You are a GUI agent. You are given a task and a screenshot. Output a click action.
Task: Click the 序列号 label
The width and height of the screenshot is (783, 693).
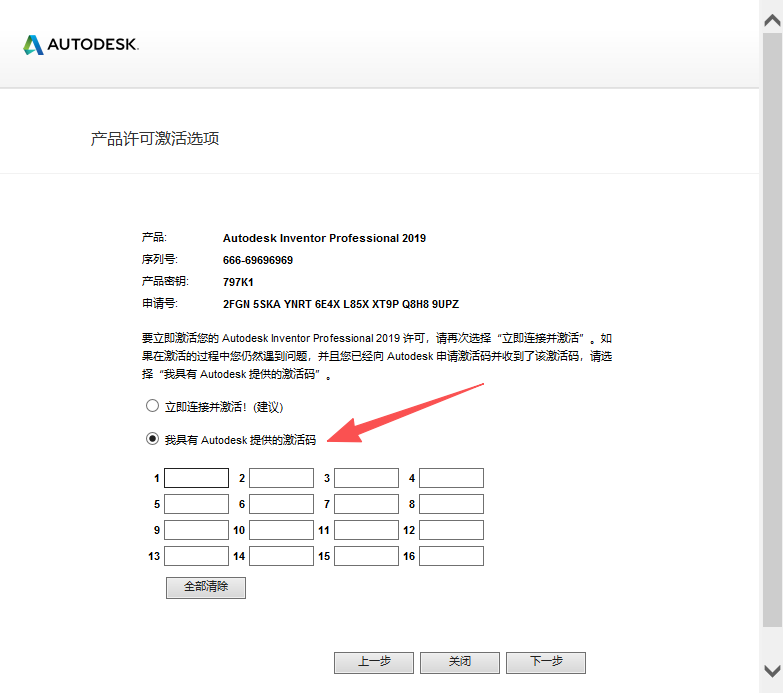(159, 259)
